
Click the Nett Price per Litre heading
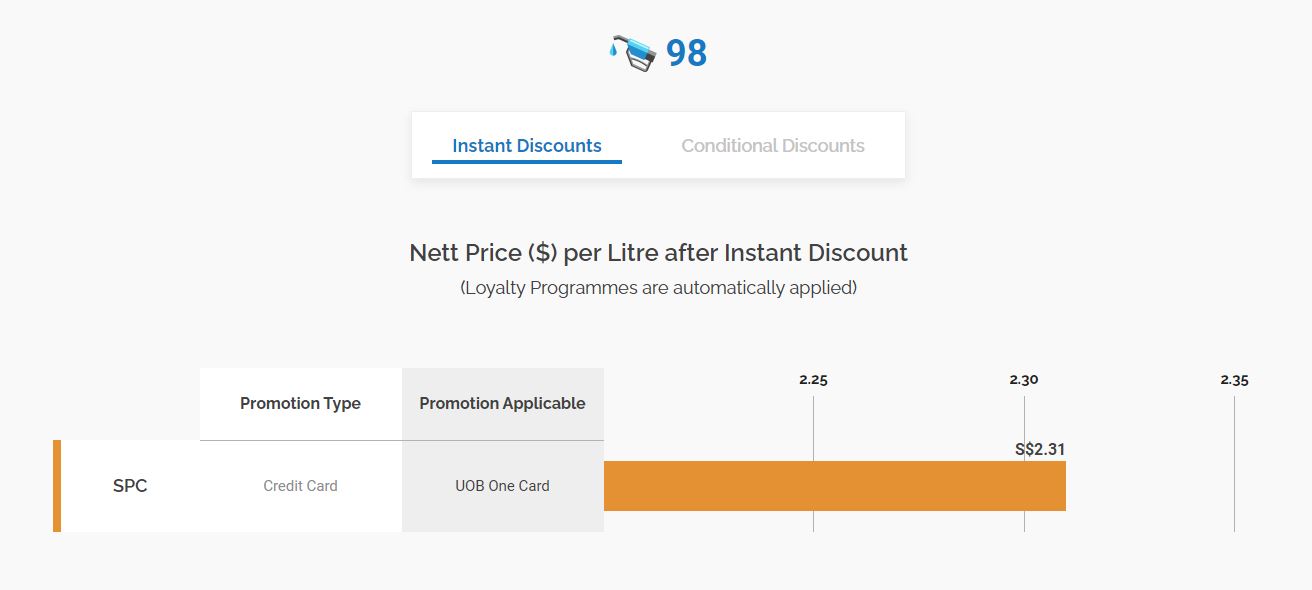click(x=658, y=252)
